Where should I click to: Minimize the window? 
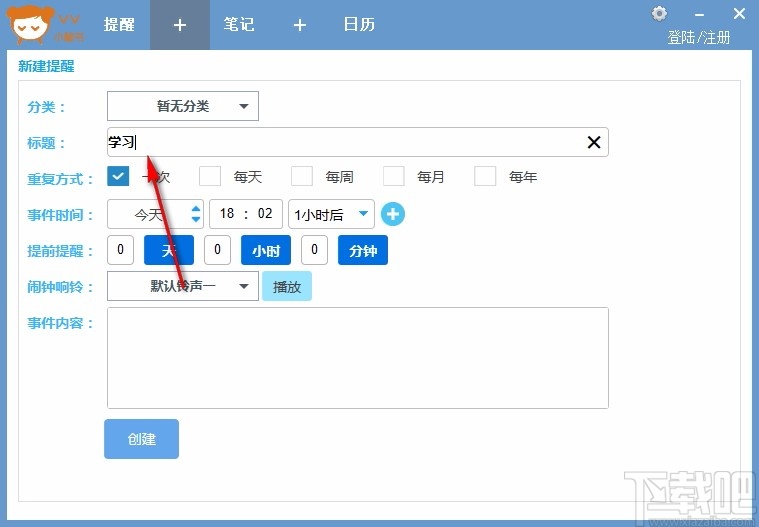(699, 15)
